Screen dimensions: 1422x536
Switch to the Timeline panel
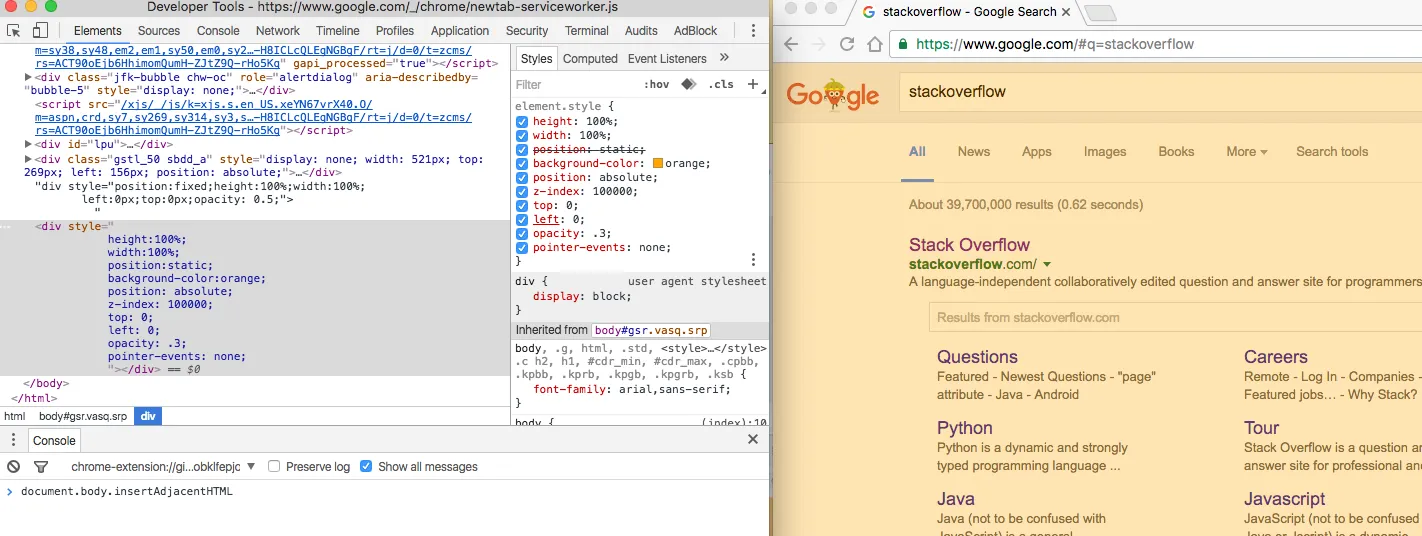pyautogui.click(x=338, y=31)
